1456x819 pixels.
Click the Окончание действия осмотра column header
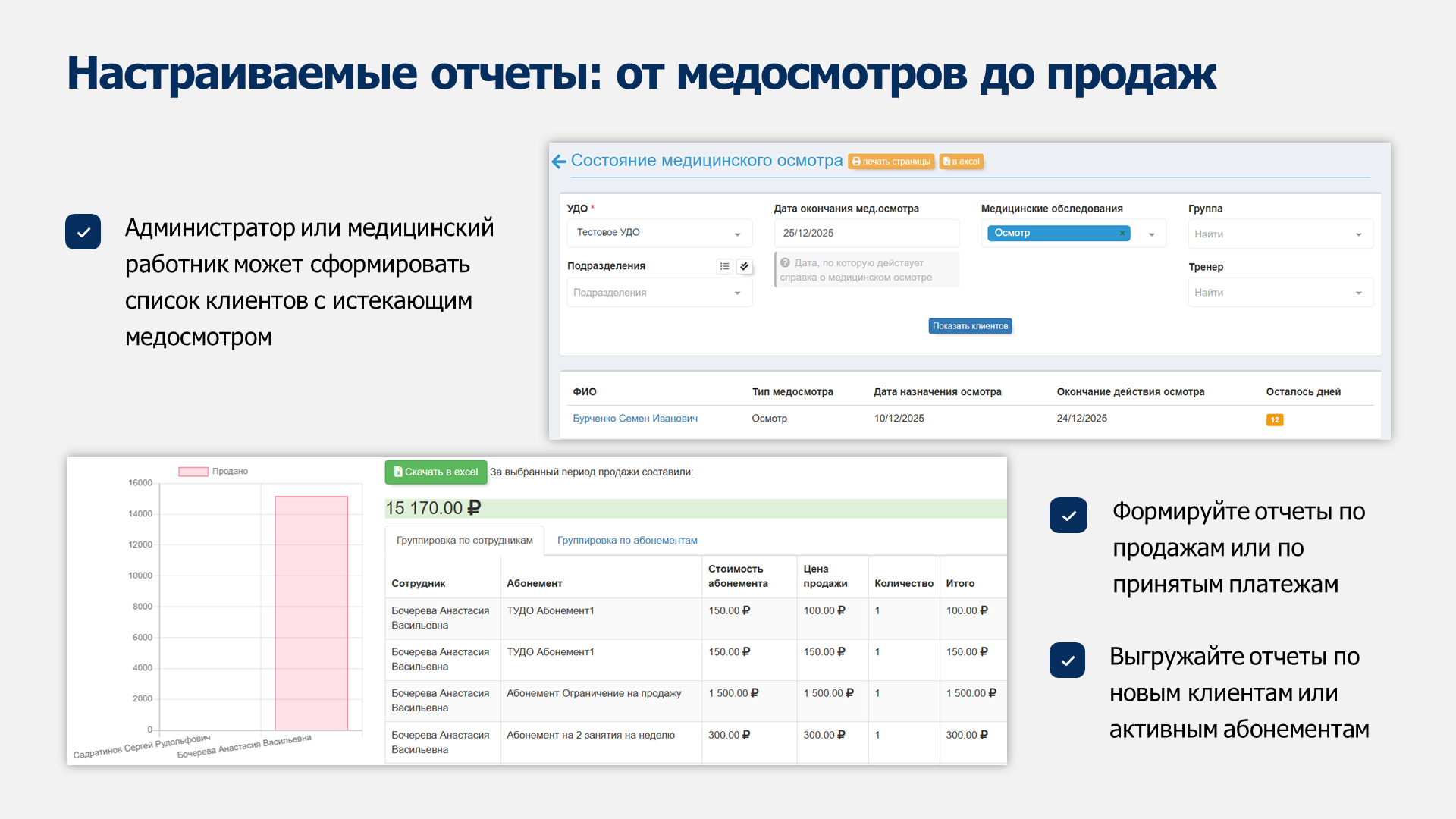tap(1131, 392)
